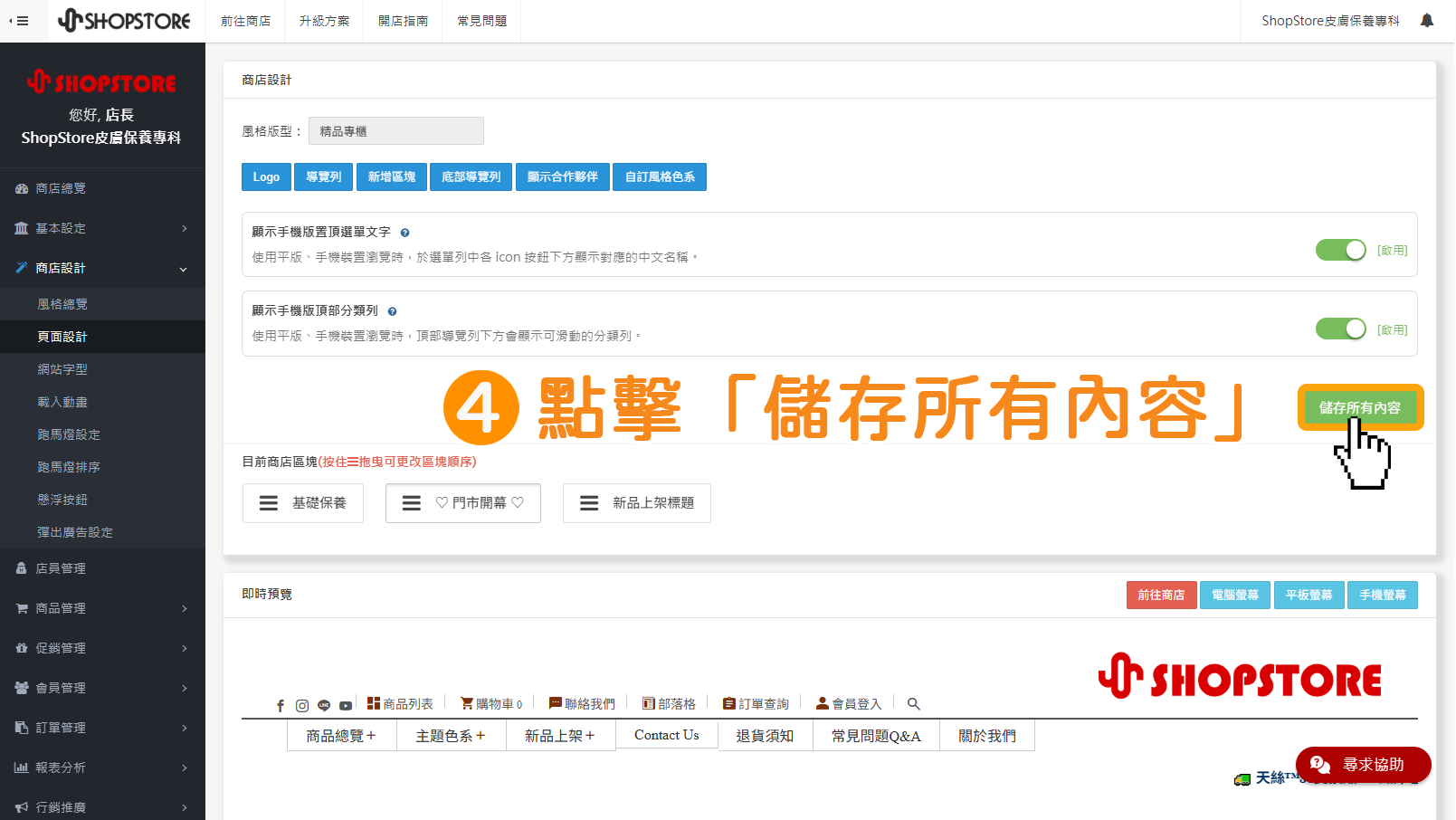Open 網站字型 submenu item
Viewport: 1456px width, 820px height.
tap(102, 369)
